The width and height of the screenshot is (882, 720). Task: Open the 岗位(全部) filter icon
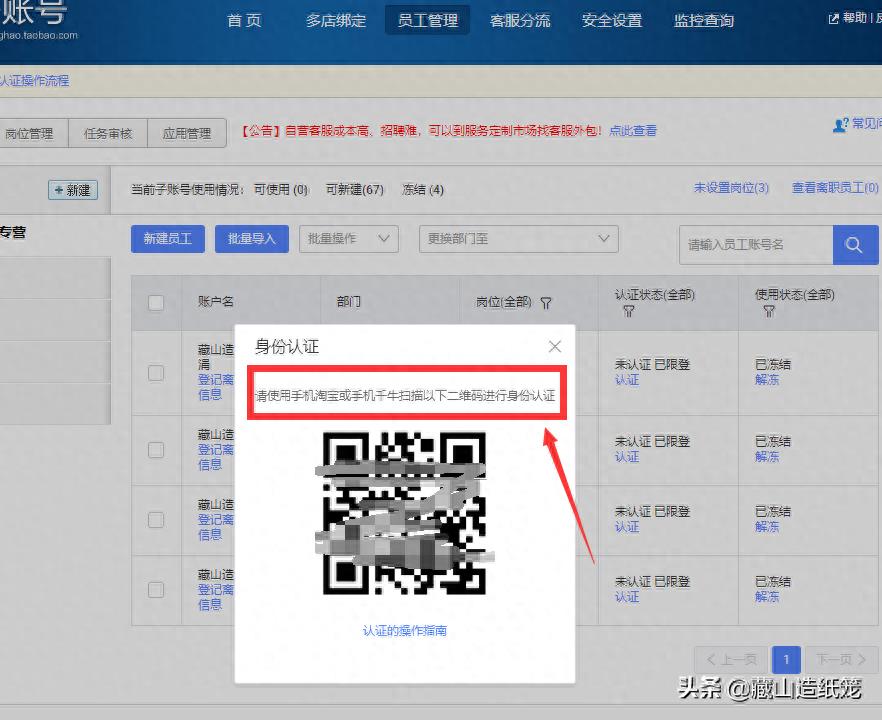(546, 303)
